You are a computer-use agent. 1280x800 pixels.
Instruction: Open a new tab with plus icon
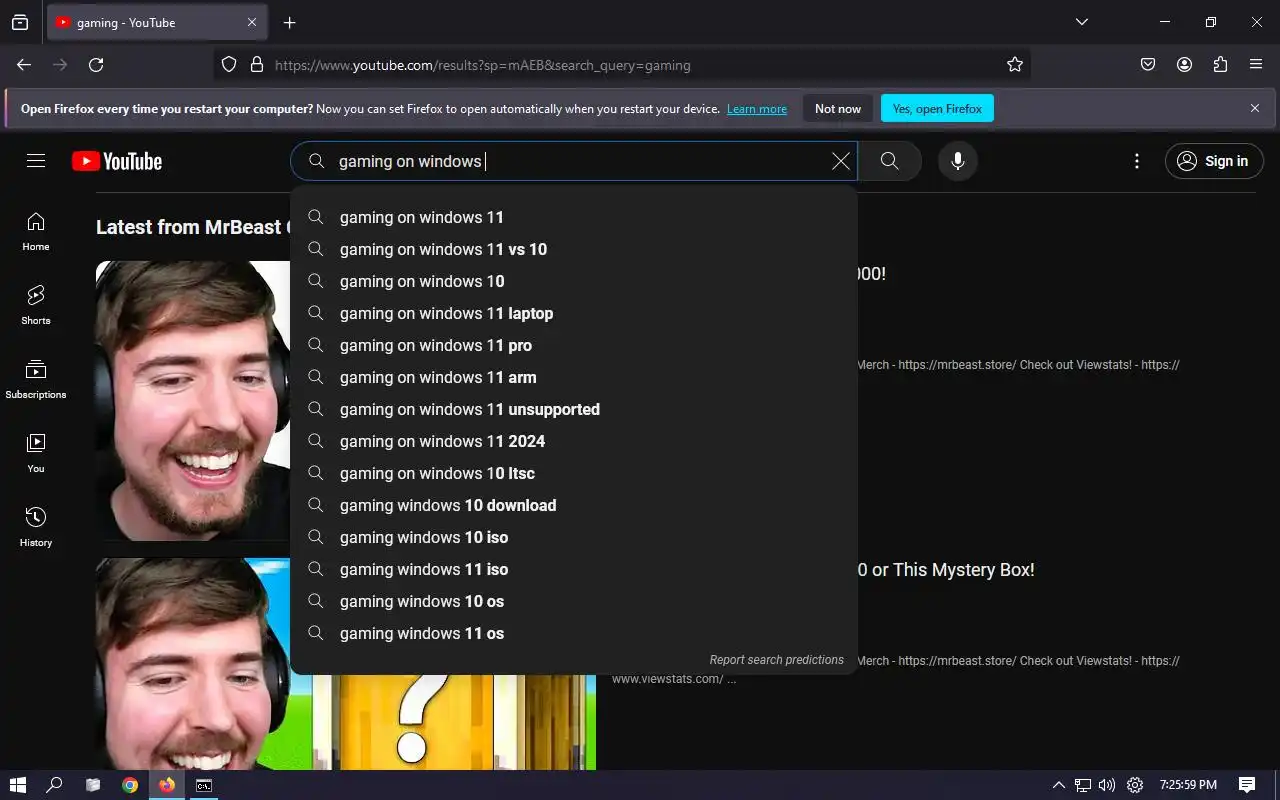[x=289, y=22]
